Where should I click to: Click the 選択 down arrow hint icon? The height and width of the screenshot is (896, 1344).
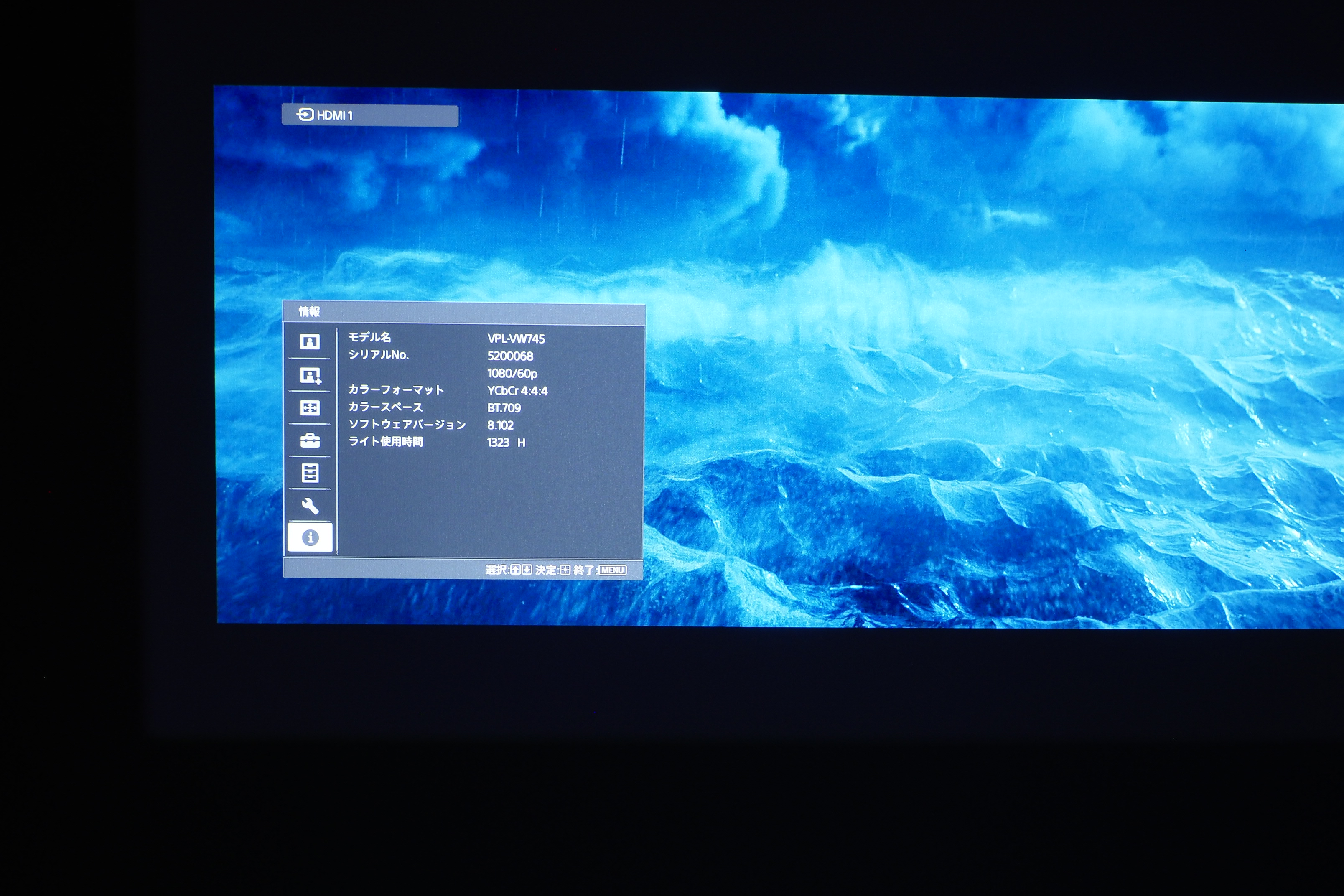pyautogui.click(x=526, y=570)
